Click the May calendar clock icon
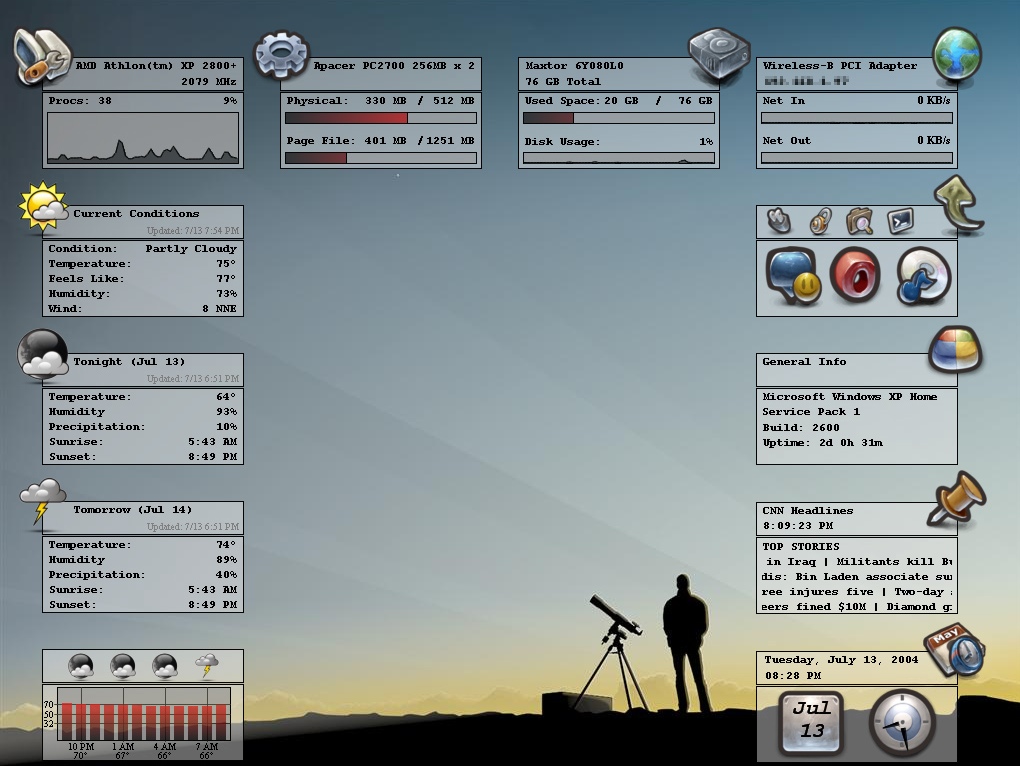Viewport: 1020px width, 766px height. pos(954,651)
